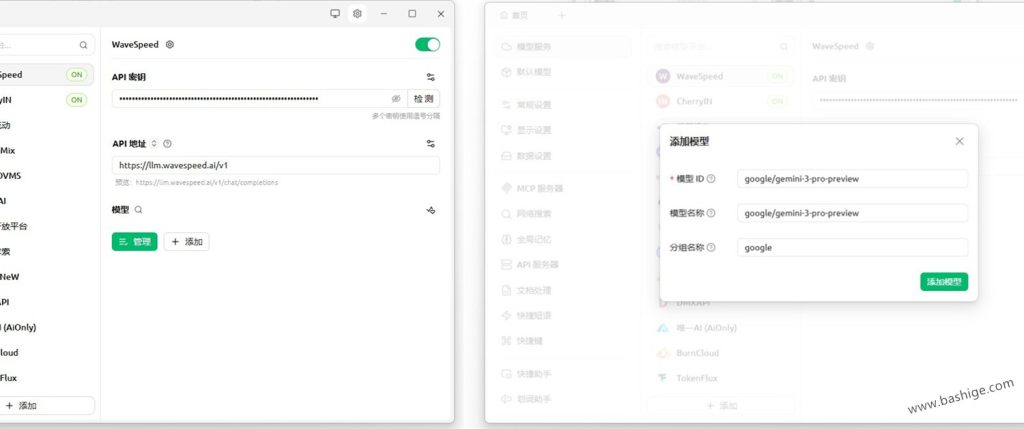Focus API address field with llm.wavespeed.ai URL
This screenshot has width=1024, height=429.
[276, 165]
